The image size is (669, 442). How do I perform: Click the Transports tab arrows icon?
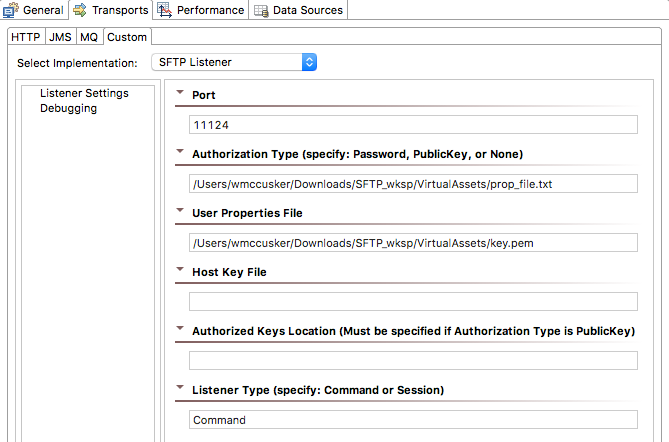79,10
